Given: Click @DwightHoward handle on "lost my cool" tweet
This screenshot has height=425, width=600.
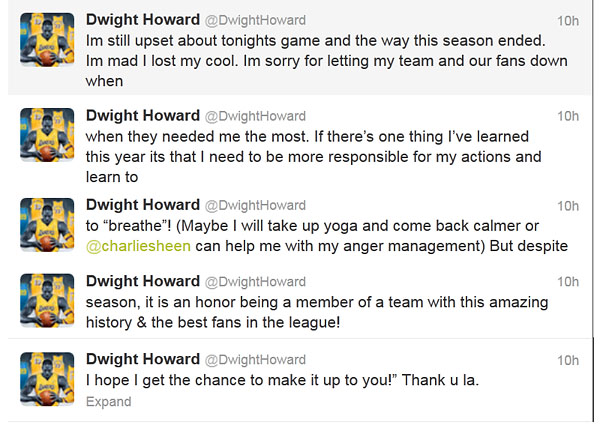Looking at the screenshot, I should point(256,20).
